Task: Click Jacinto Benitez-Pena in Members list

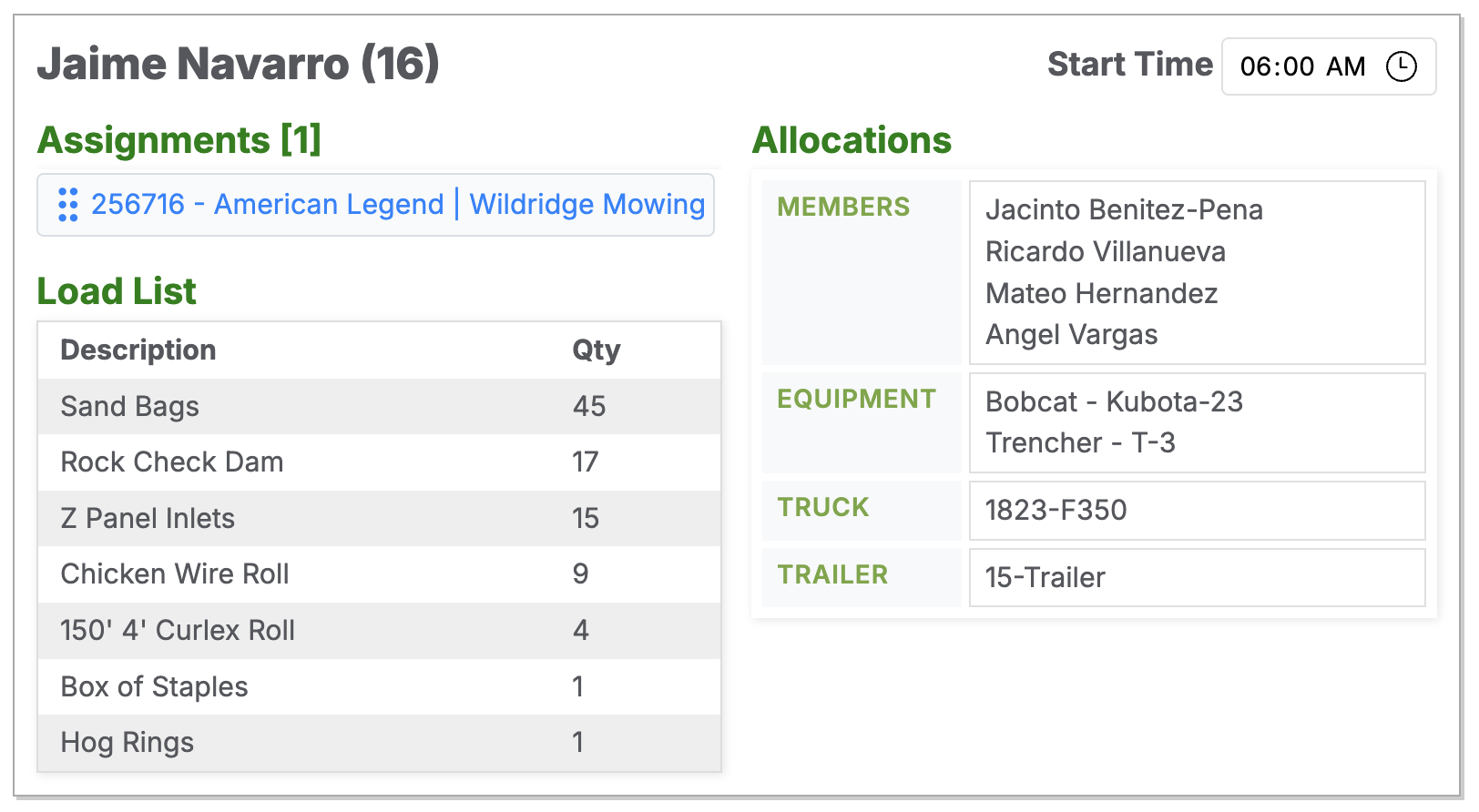Action: (1124, 209)
